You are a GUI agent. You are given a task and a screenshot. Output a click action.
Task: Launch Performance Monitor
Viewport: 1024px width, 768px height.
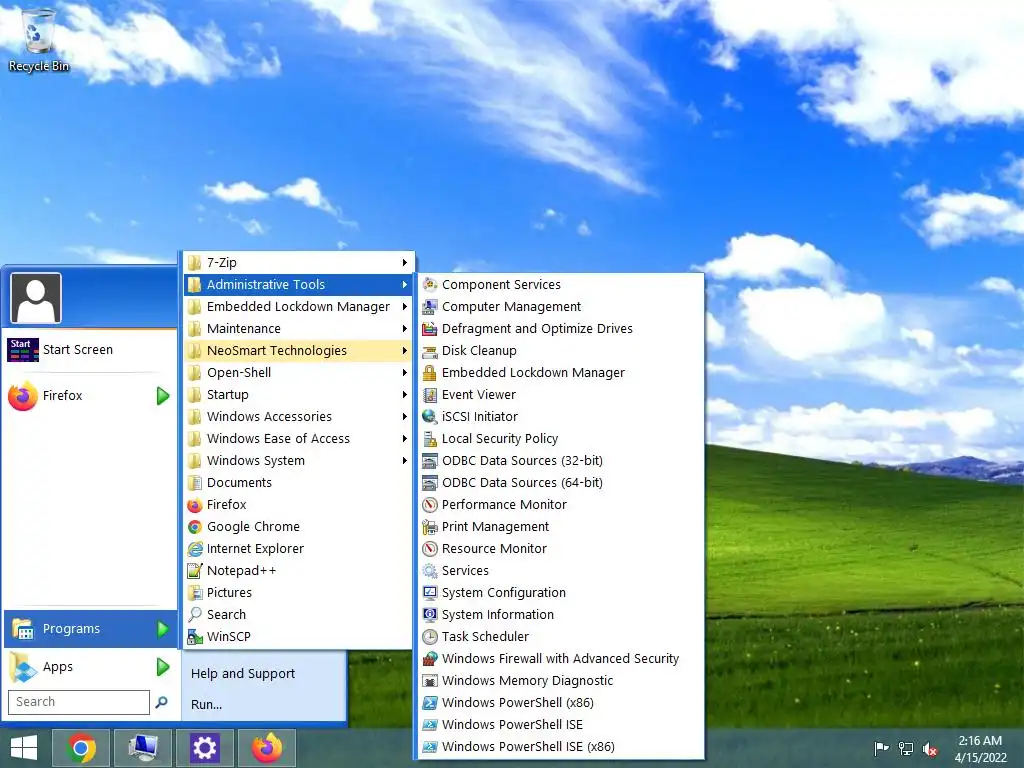(560, 504)
